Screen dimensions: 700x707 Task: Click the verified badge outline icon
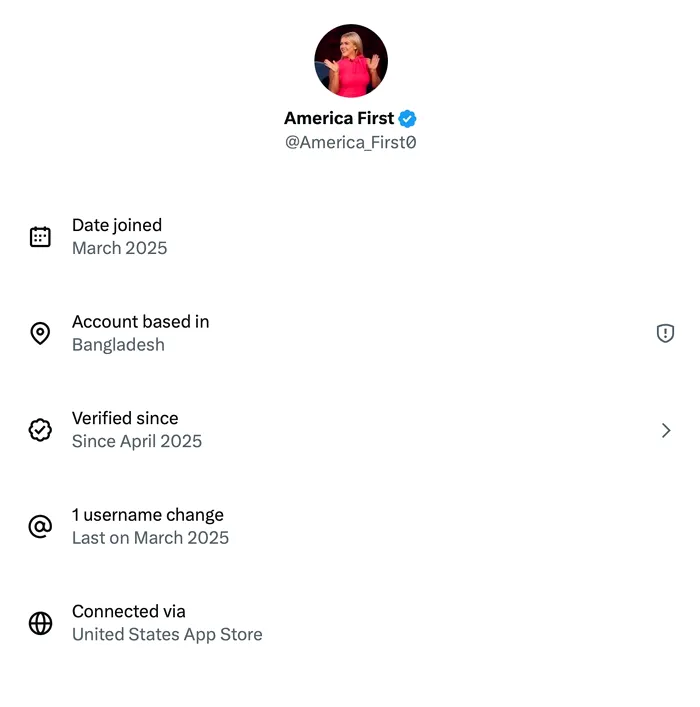click(40, 430)
